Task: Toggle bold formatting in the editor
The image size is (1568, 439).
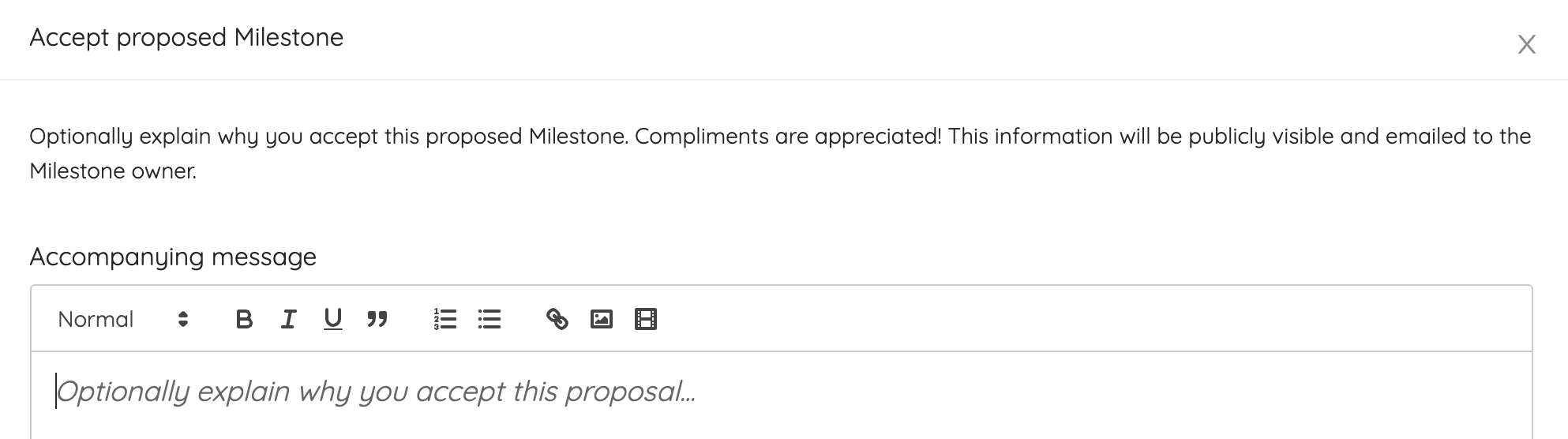Action: (x=244, y=319)
